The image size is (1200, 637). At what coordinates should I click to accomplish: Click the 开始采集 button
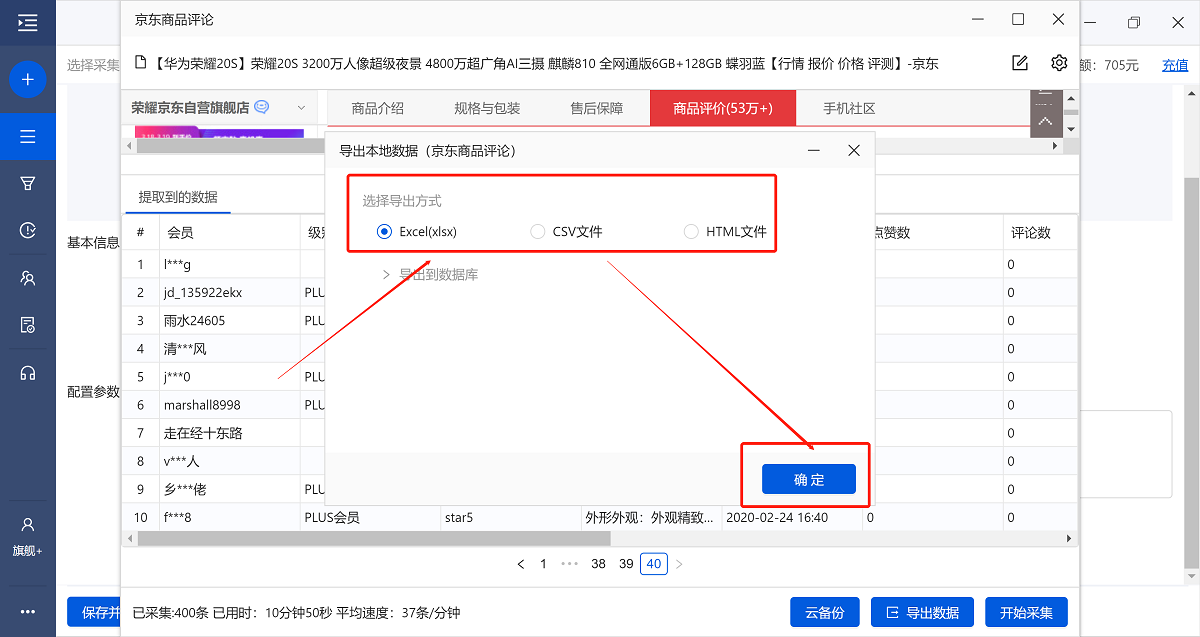pos(1027,613)
